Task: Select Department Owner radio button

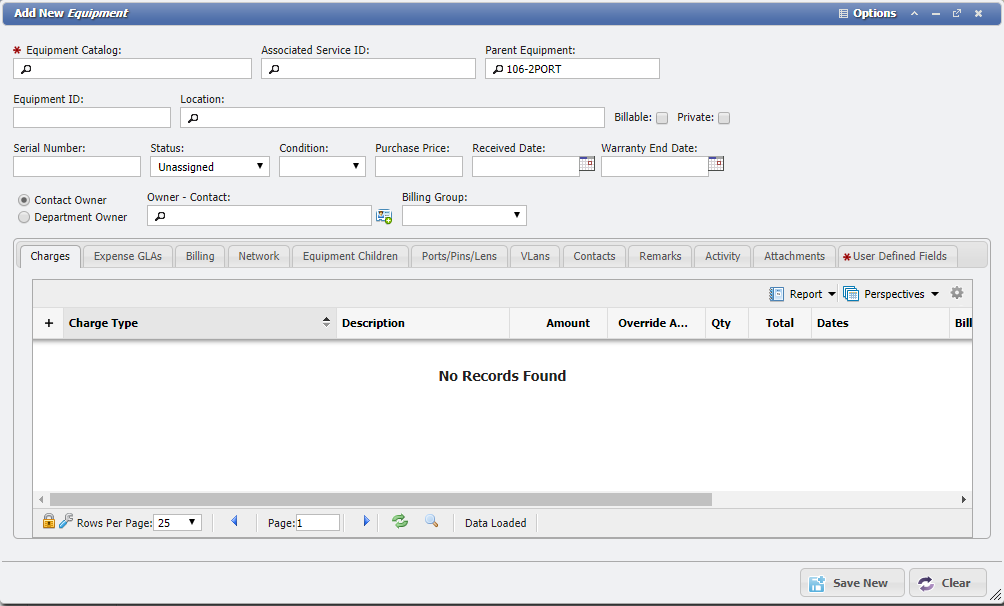Action: tap(24, 217)
